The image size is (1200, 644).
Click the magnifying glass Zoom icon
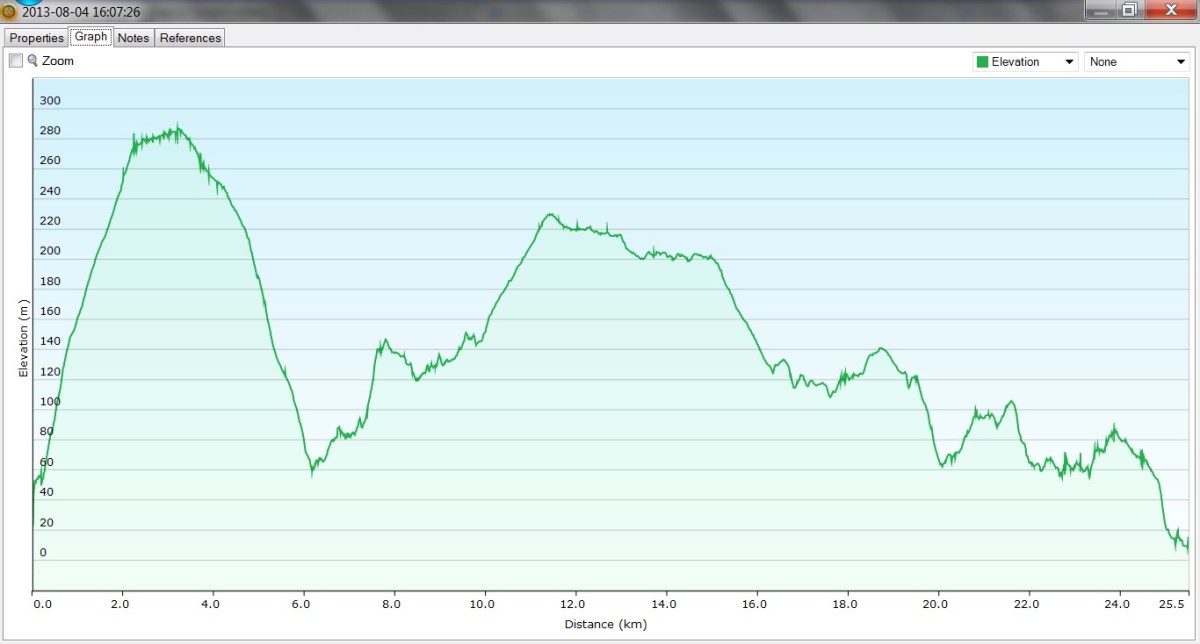(x=33, y=61)
